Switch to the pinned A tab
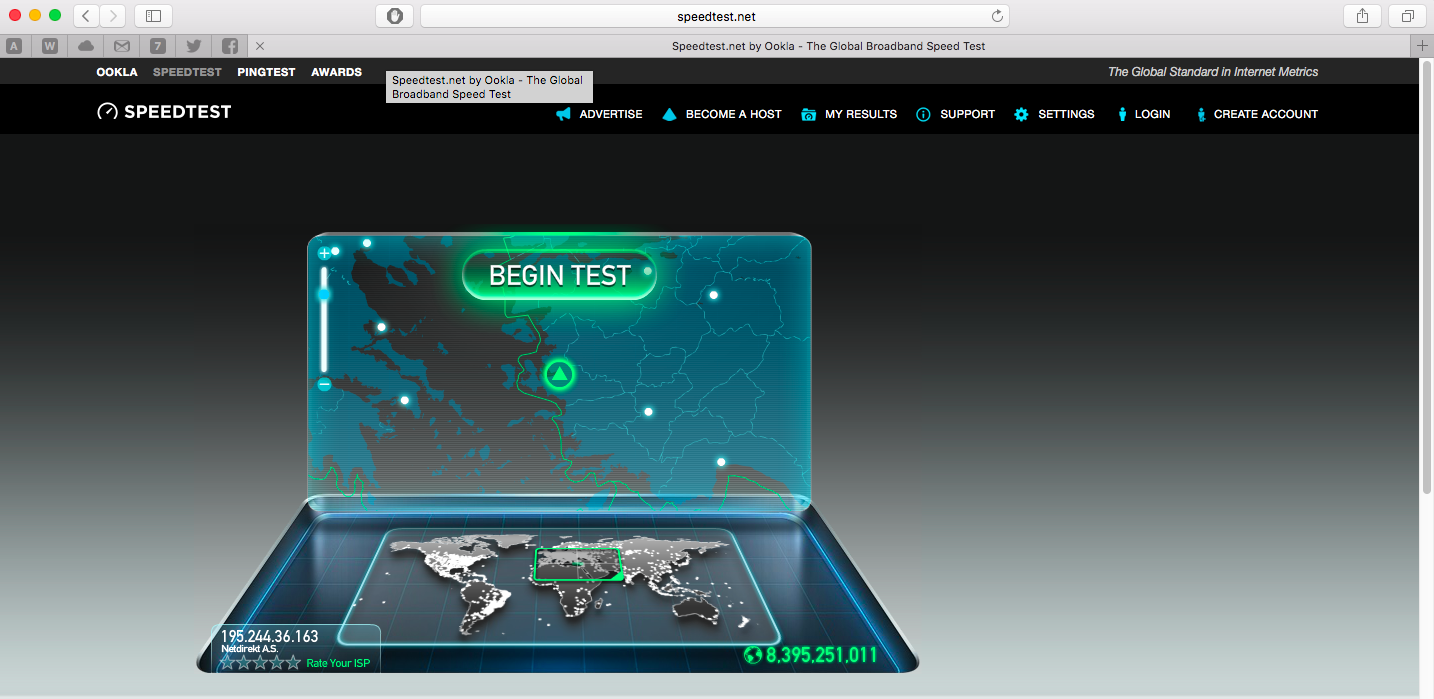This screenshot has width=1434, height=699. [14, 46]
